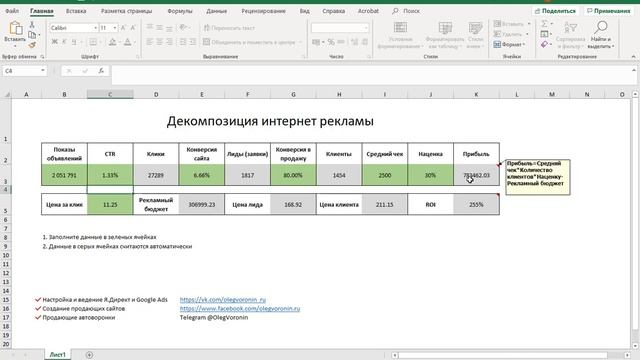
Task: Click the Accounting number format icon
Action: [316, 42]
